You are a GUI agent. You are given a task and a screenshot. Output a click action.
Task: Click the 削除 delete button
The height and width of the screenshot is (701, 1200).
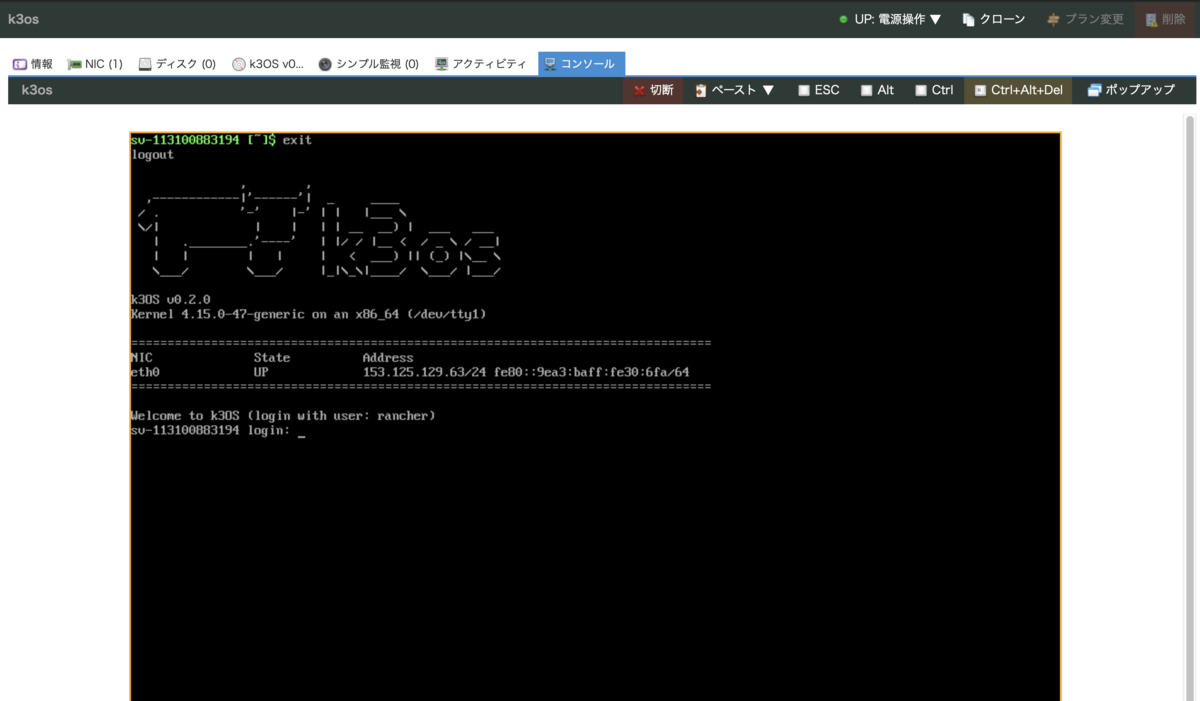[x=1165, y=19]
